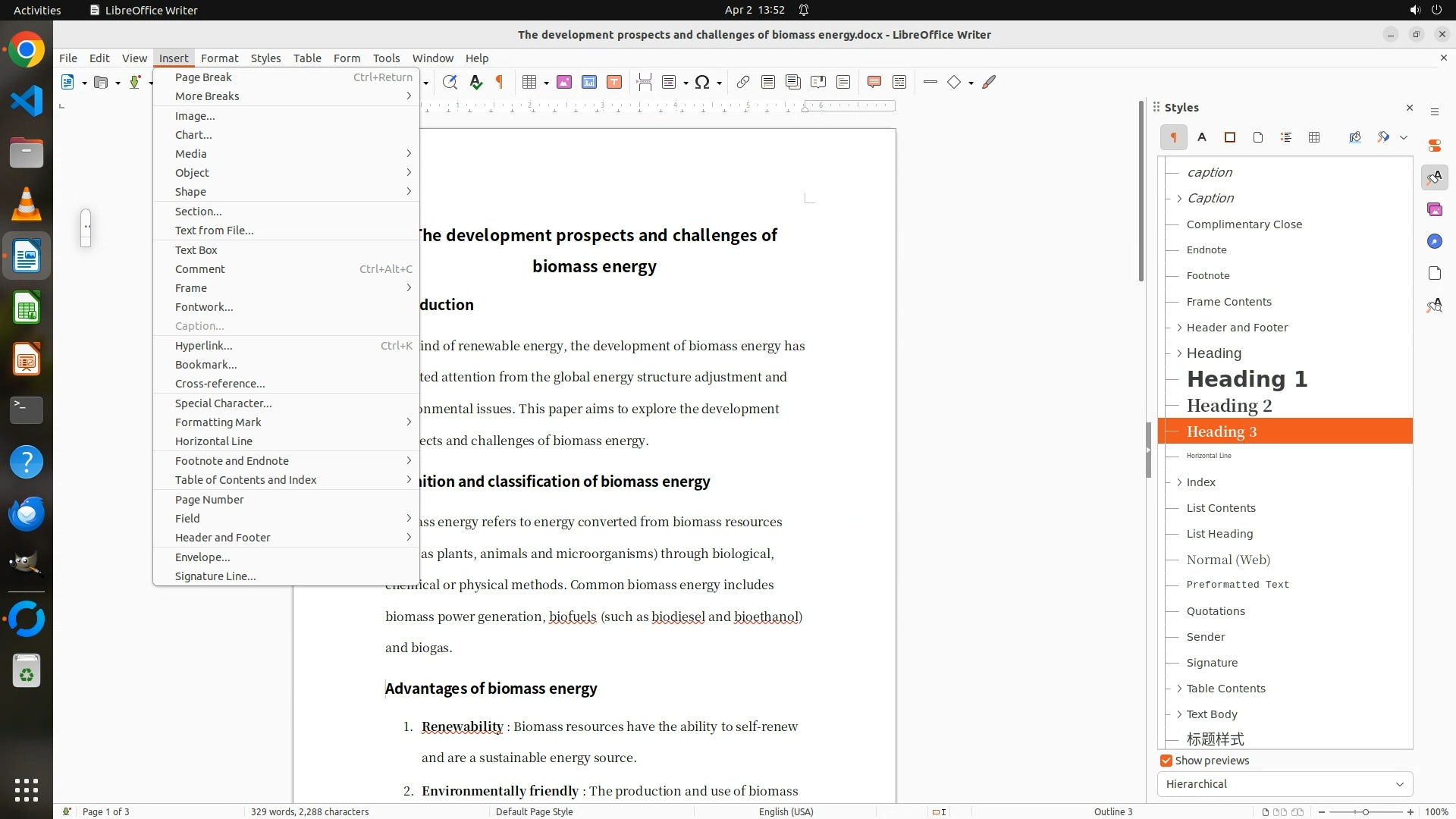
Task: Choose Page Number from the Insert menu
Action: (209, 500)
